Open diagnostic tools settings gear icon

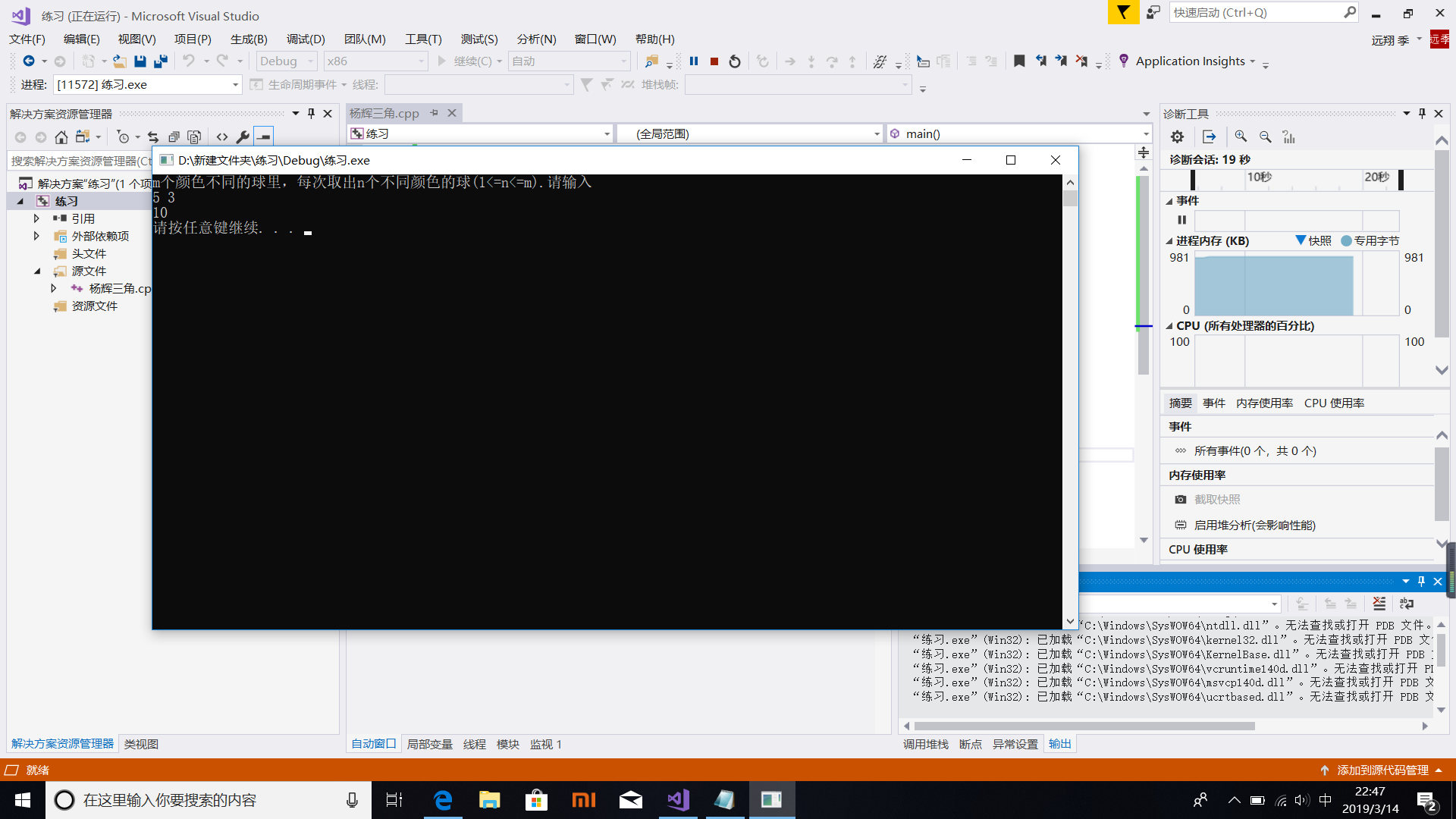point(1177,136)
